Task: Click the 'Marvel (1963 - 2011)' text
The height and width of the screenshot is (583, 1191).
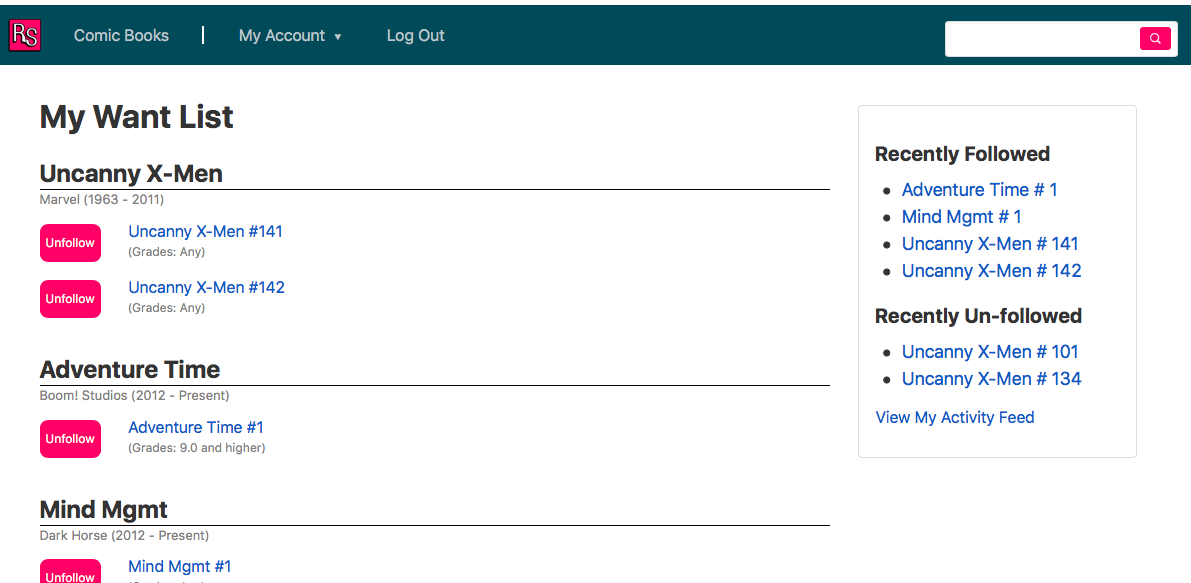Action: tap(102, 200)
